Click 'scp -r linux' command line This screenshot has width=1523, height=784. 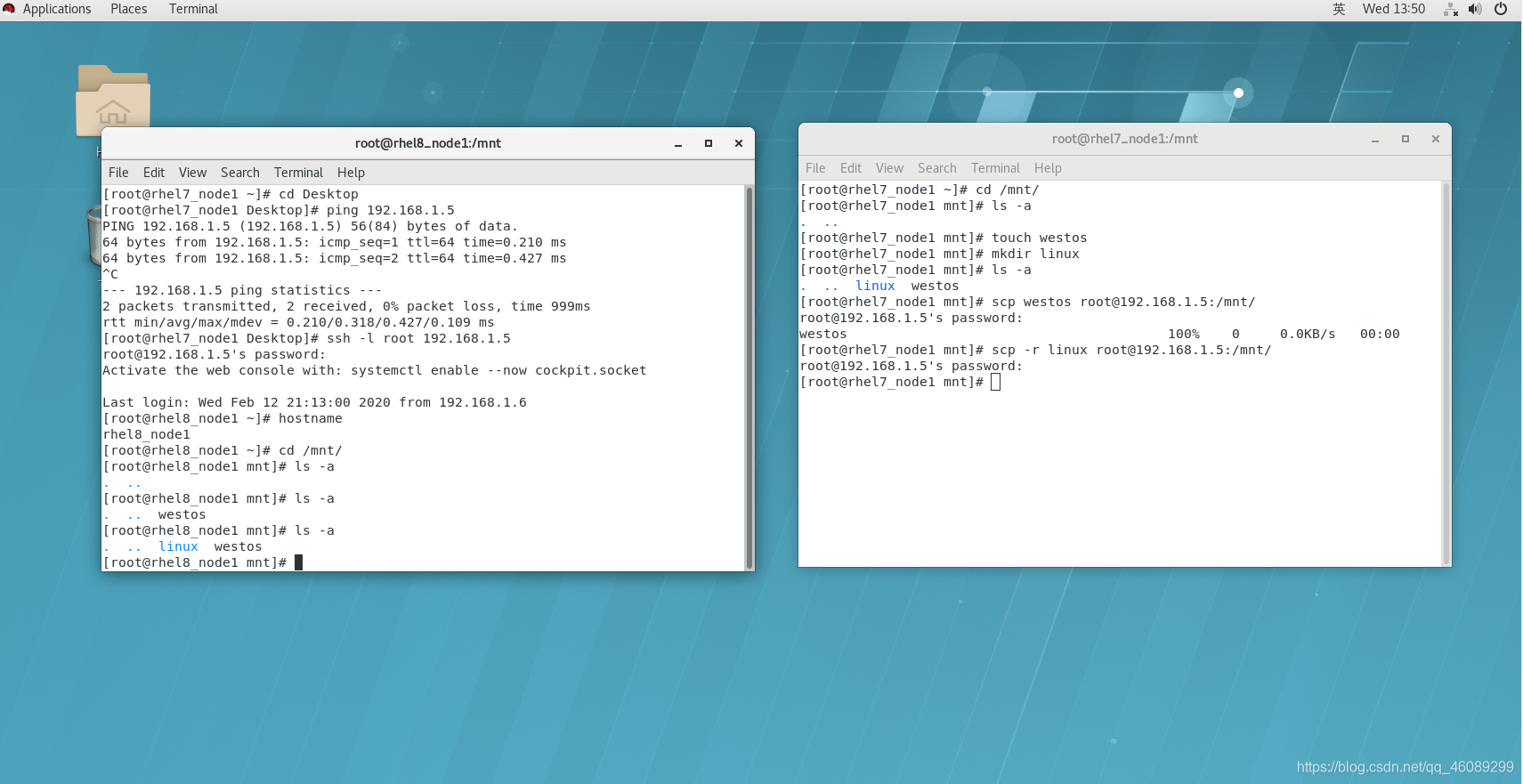(x=1035, y=350)
